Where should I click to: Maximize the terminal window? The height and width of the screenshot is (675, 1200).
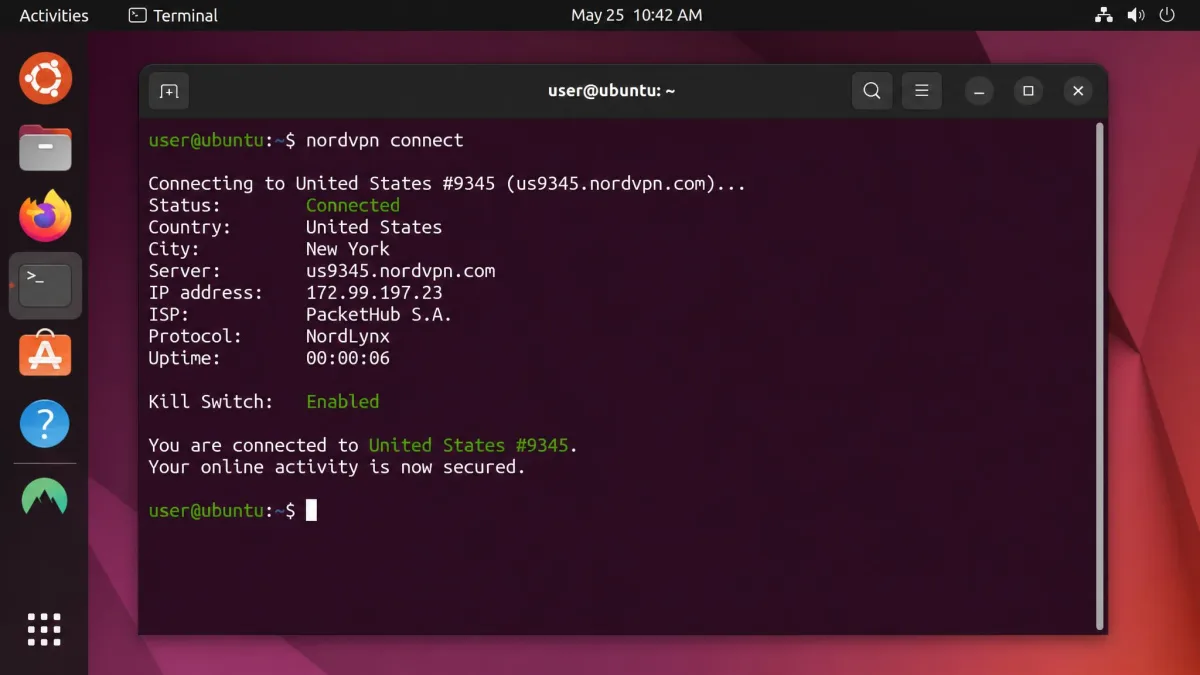click(1028, 91)
